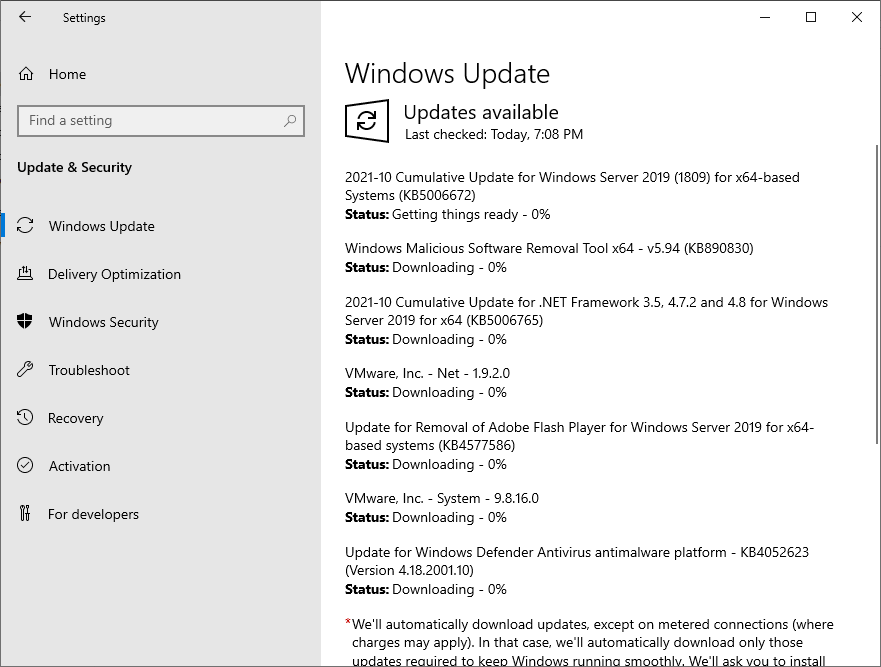The height and width of the screenshot is (667, 881).
Task: Click the Troubleshoot wrench icon
Action: (x=25, y=369)
